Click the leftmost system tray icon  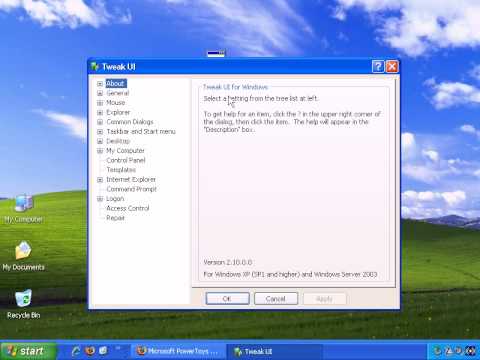pos(438,351)
